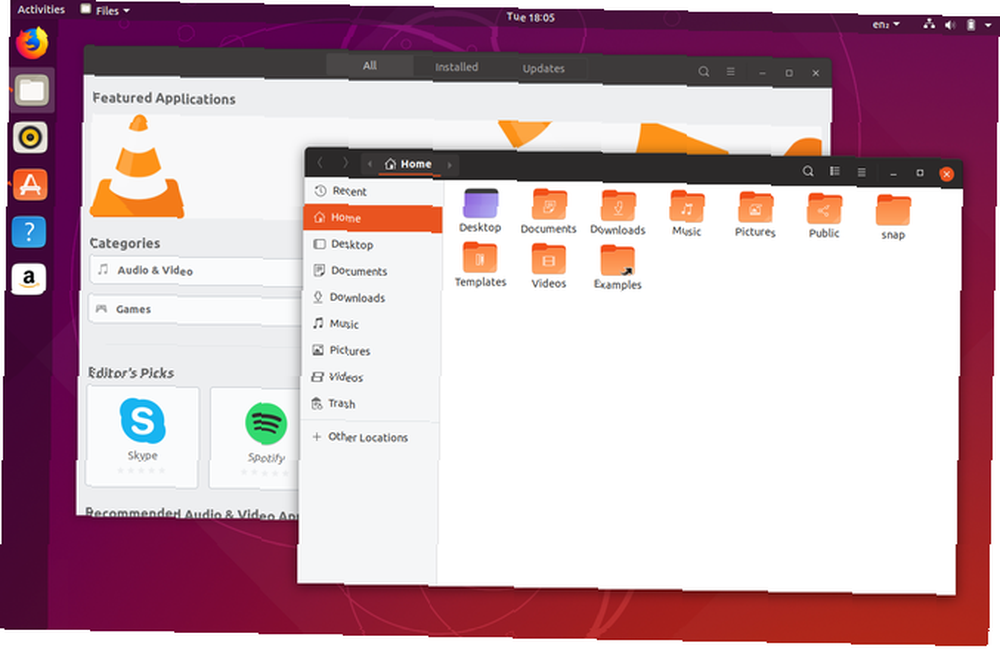Switch to the Updates tab
1000x649 pixels.
(543, 68)
